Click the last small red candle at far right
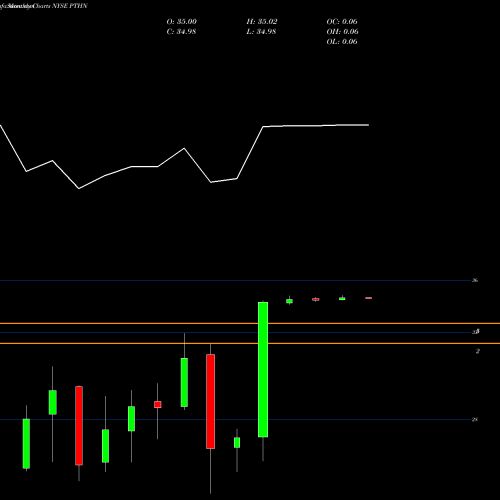Image resolution: width=500 pixels, height=500 pixels. [368, 298]
